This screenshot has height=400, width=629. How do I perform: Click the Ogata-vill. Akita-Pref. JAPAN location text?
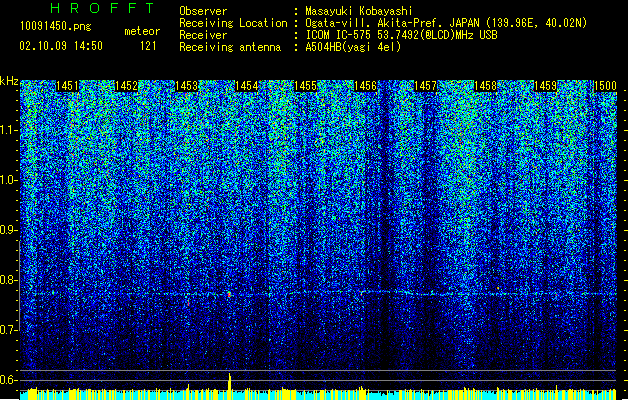[x=446, y=23]
